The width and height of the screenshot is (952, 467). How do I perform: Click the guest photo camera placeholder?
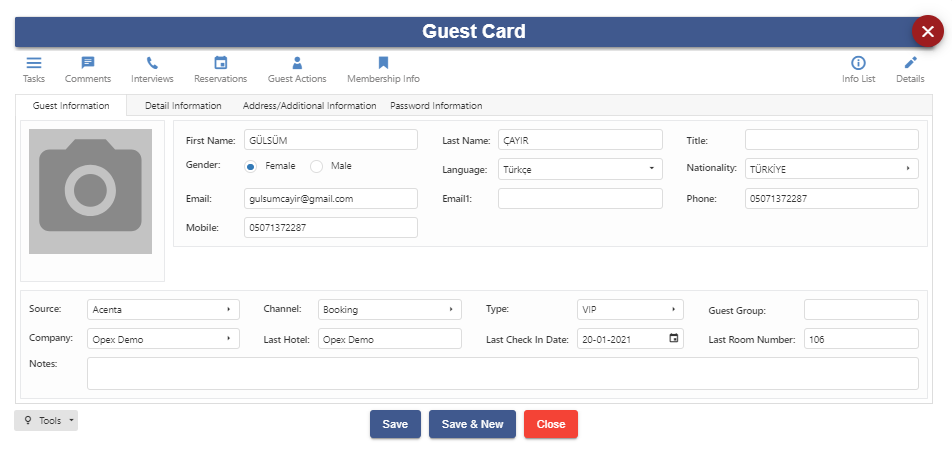pyautogui.click(x=90, y=191)
